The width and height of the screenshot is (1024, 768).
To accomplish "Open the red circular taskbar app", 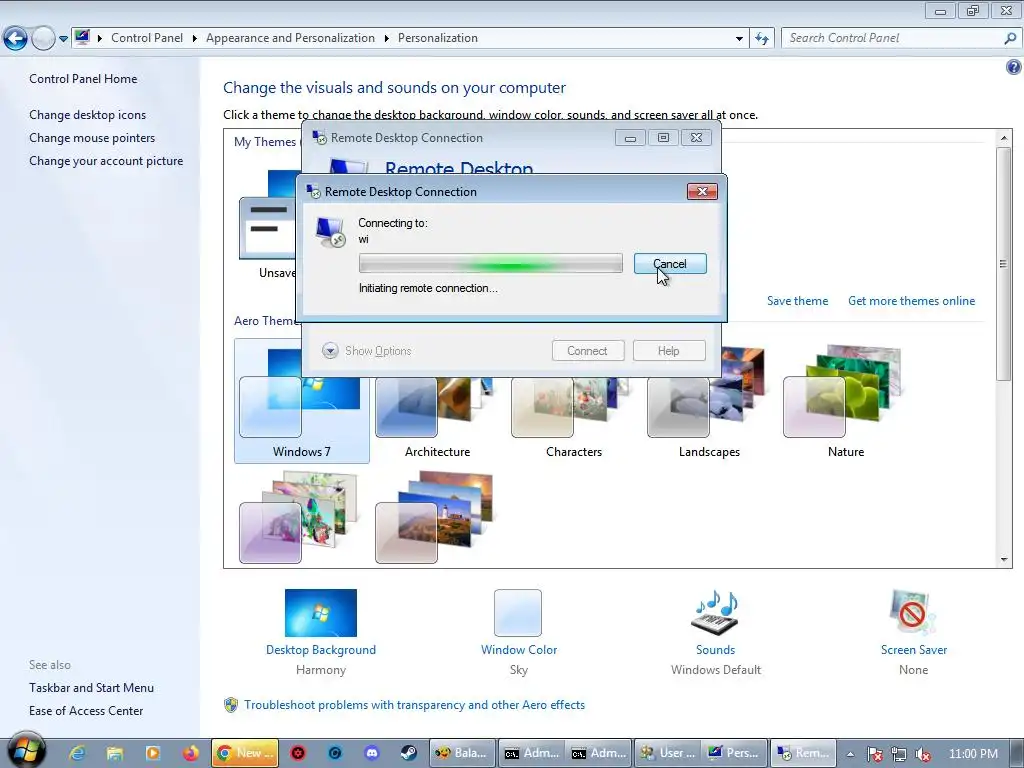I will click(298, 753).
